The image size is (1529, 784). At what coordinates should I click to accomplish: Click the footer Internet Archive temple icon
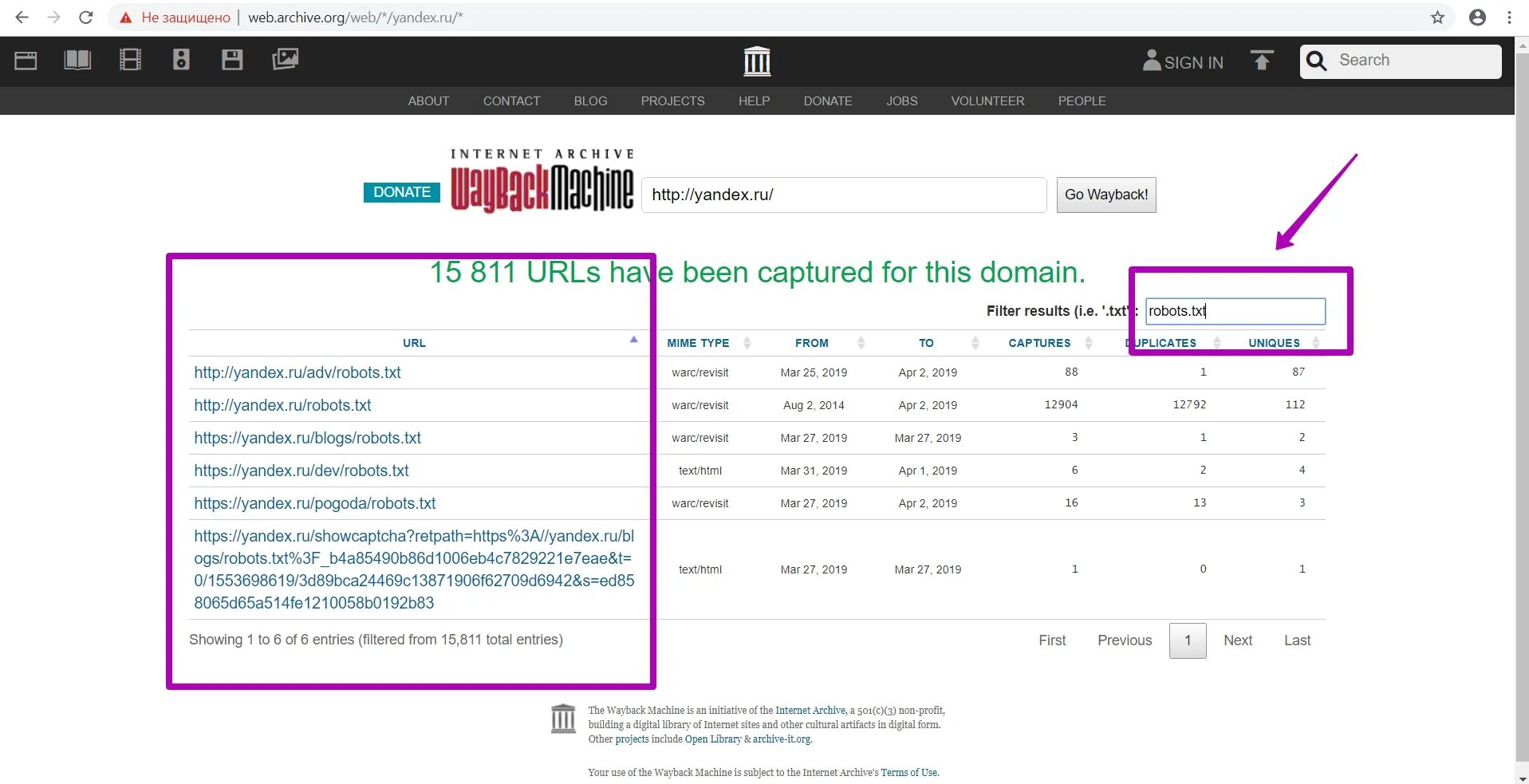563,719
